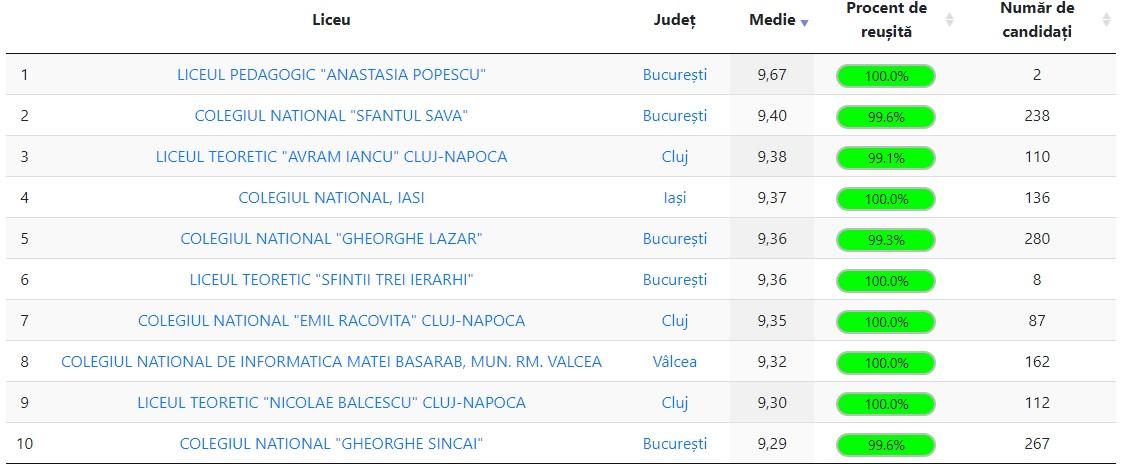Open Liceul Teoretic "Nicolae Balcescu" Cluj-Napoca

point(331,403)
